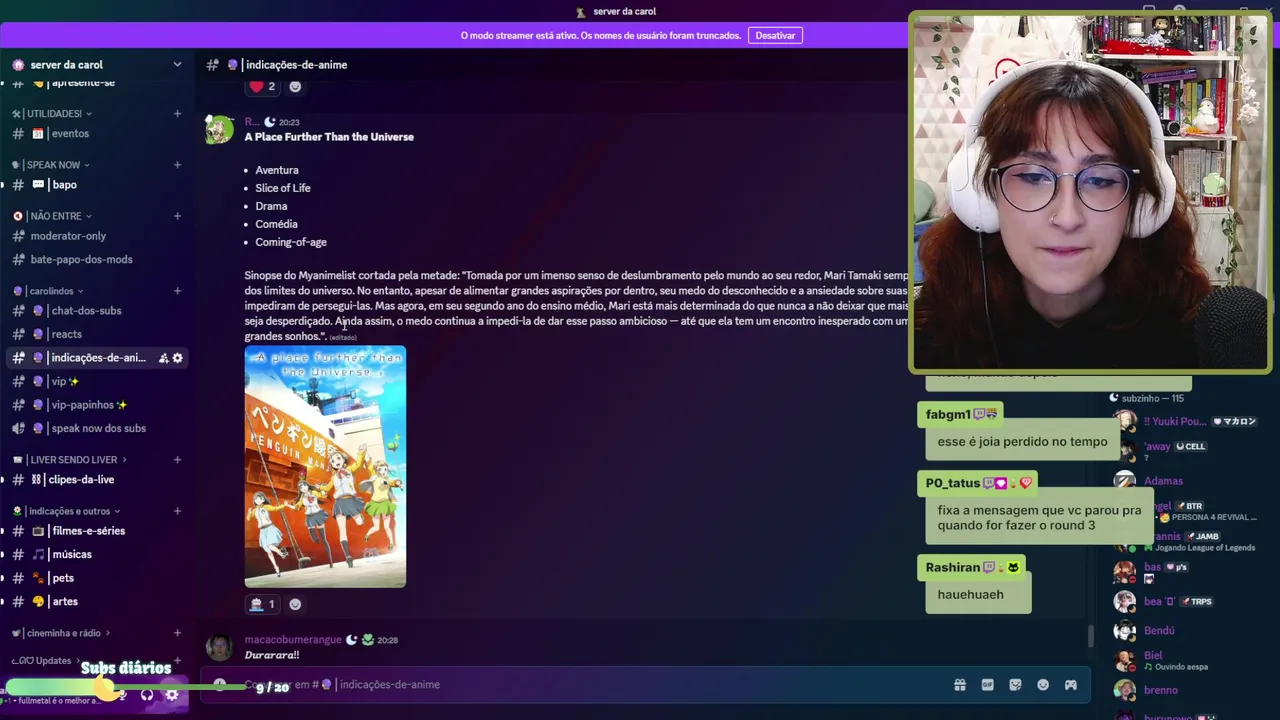Open the emoji picker smiley icon
Viewport: 1280px width, 720px height.
click(x=1043, y=685)
